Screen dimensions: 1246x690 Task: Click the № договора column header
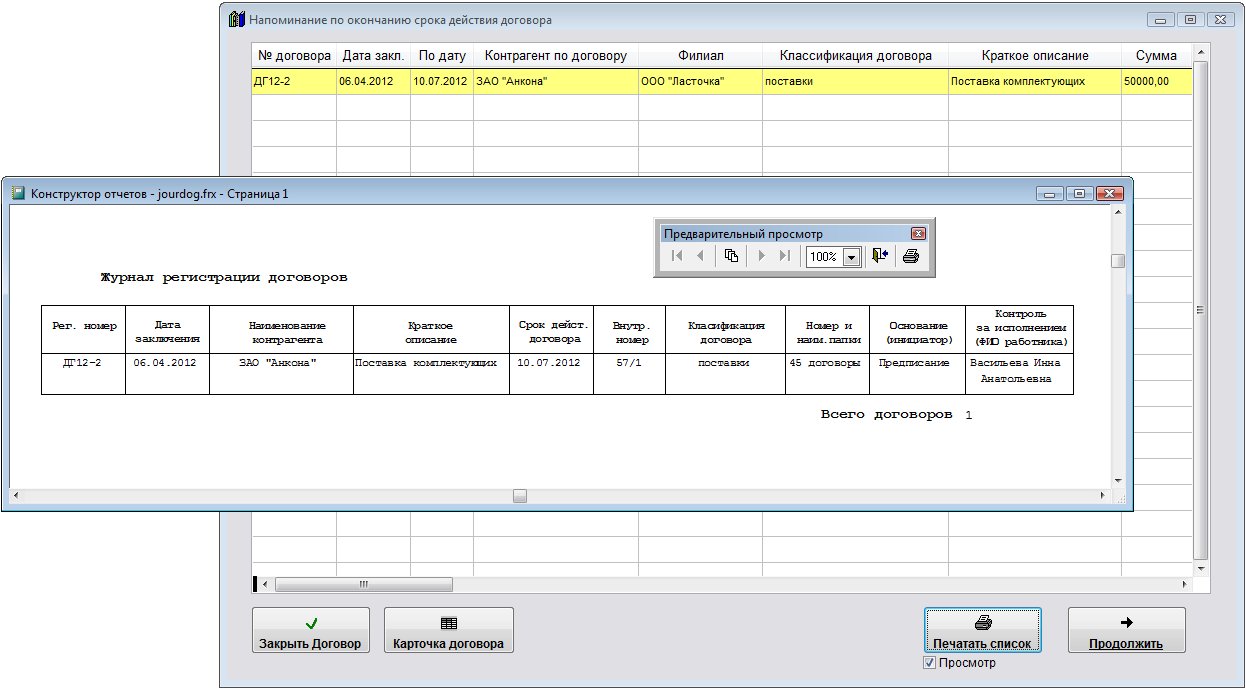[294, 56]
